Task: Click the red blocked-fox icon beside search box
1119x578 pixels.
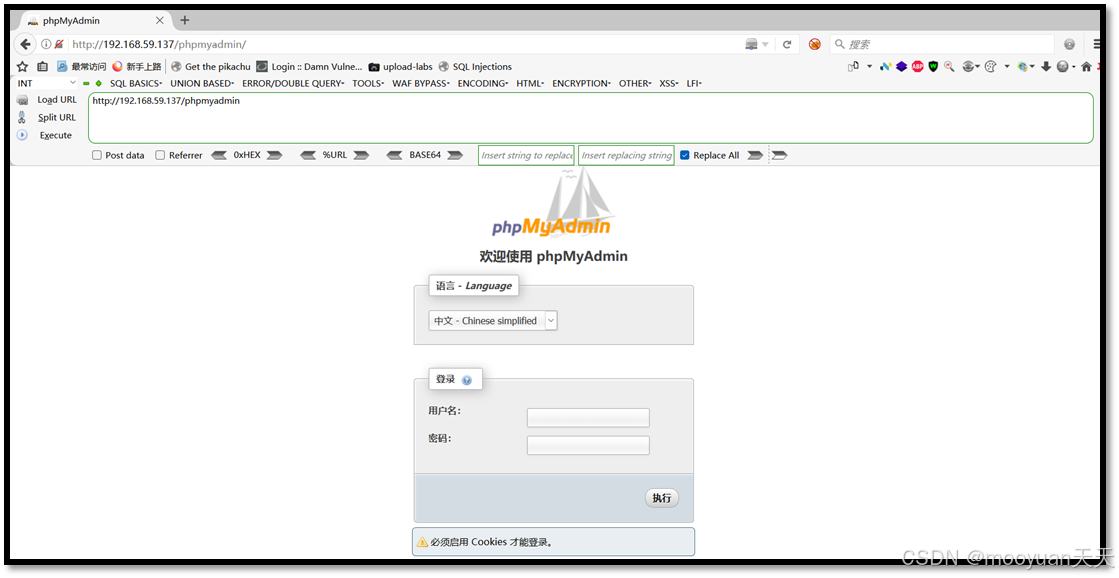Action: [x=814, y=44]
